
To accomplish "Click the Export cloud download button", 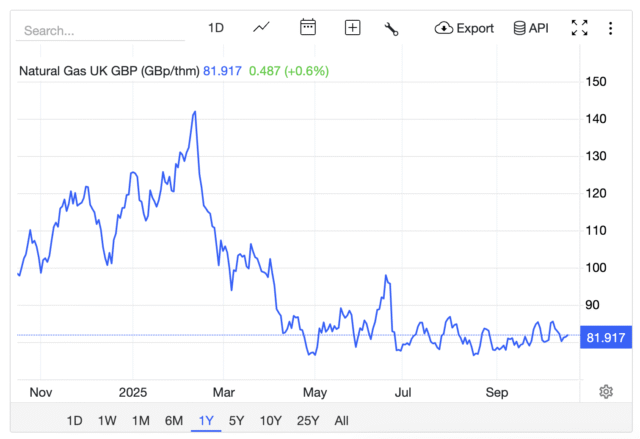I will (x=464, y=28).
